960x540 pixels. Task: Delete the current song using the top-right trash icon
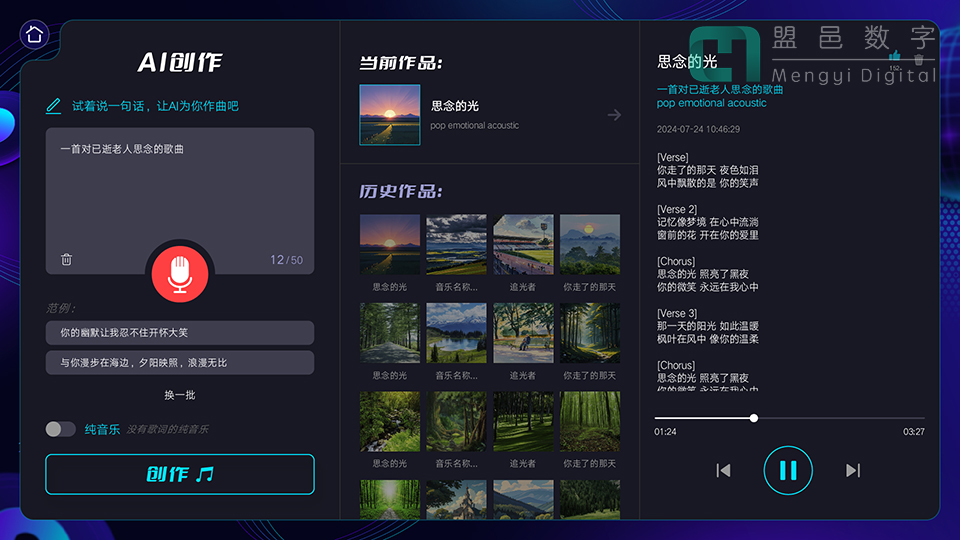pyautogui.click(x=918, y=60)
